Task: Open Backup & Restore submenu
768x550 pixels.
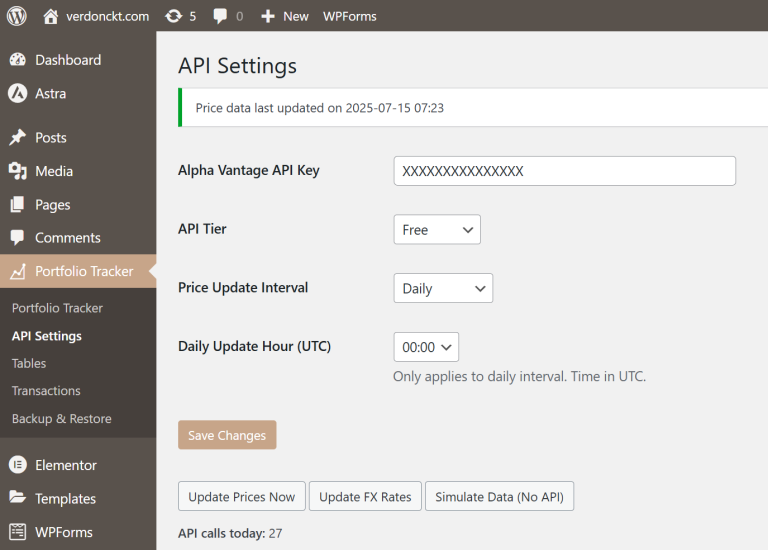Action: click(62, 419)
